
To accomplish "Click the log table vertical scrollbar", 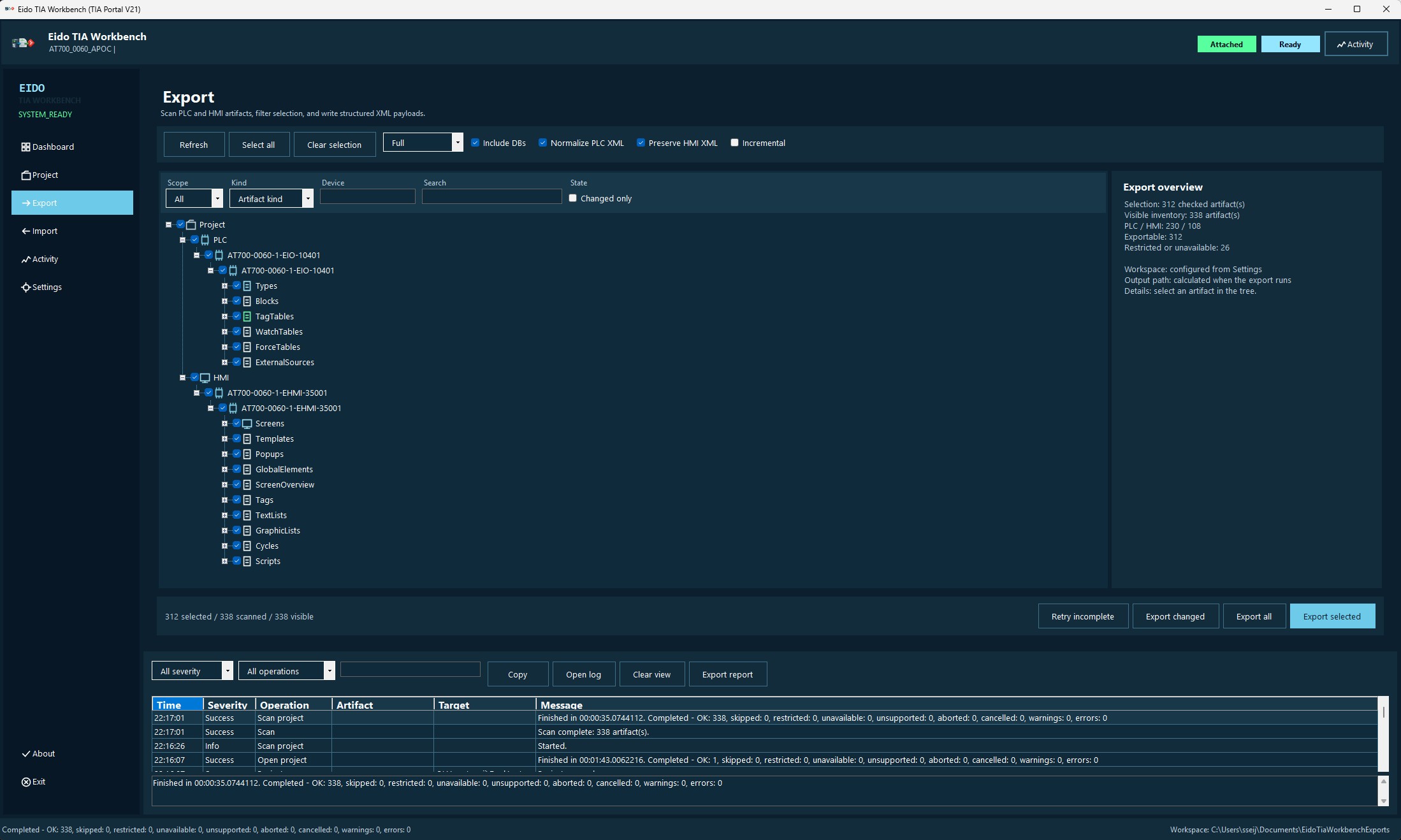I will [x=1383, y=734].
